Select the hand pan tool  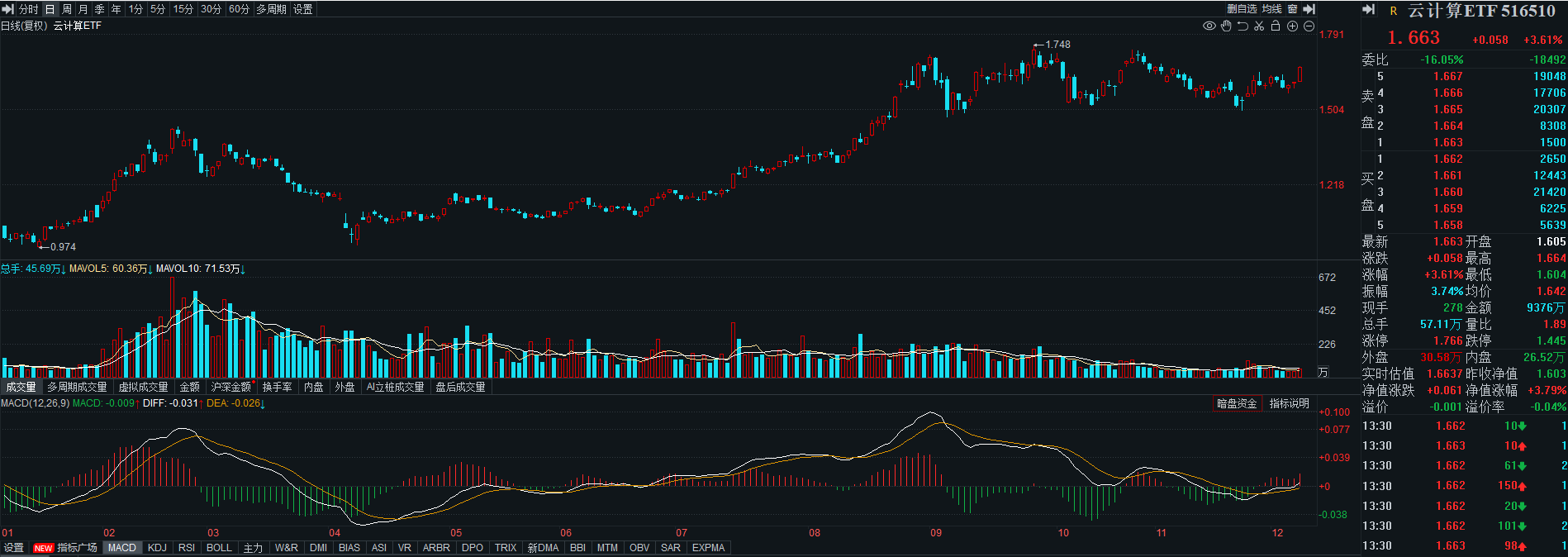(x=1226, y=26)
